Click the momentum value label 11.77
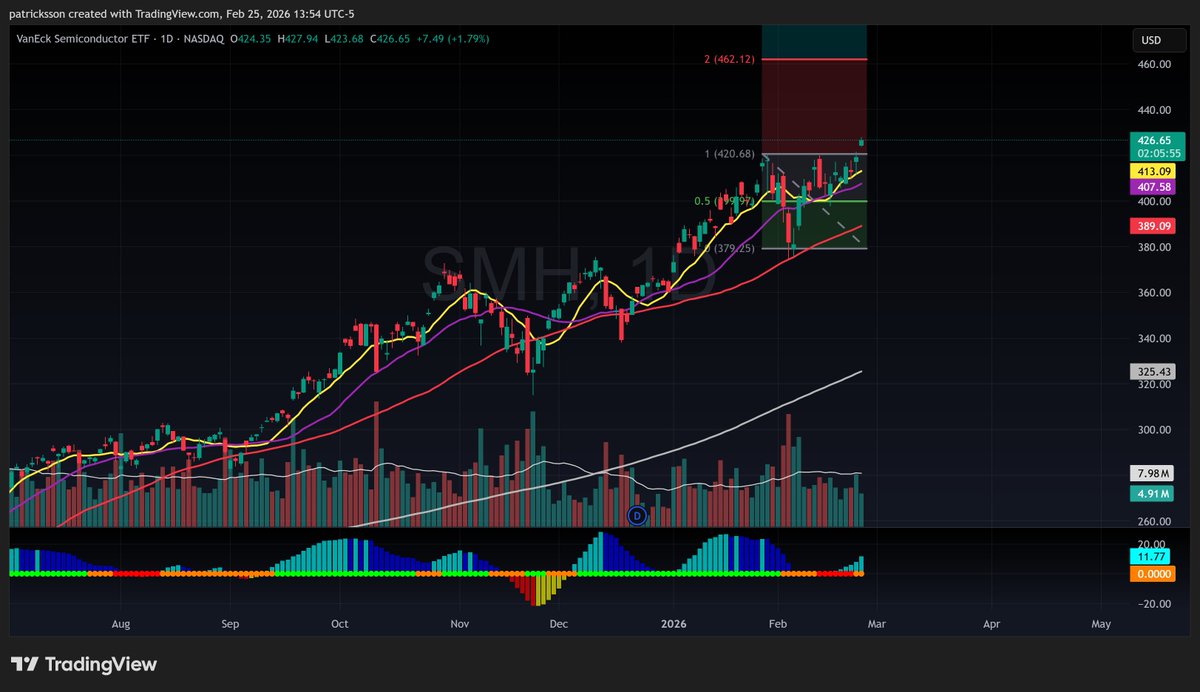The image size is (1200, 692). (x=1151, y=556)
